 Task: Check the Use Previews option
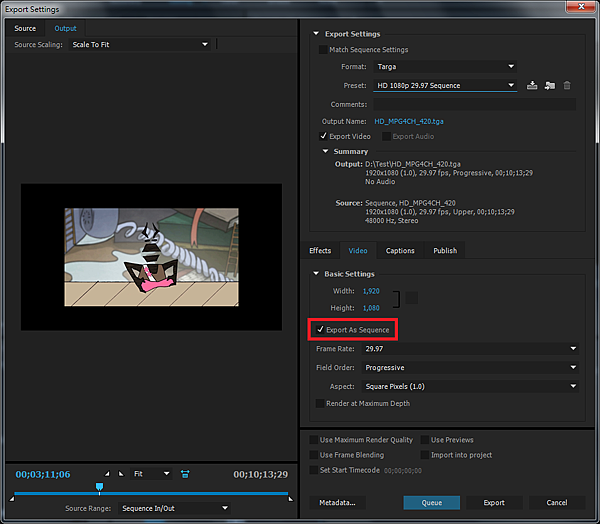[x=424, y=440]
